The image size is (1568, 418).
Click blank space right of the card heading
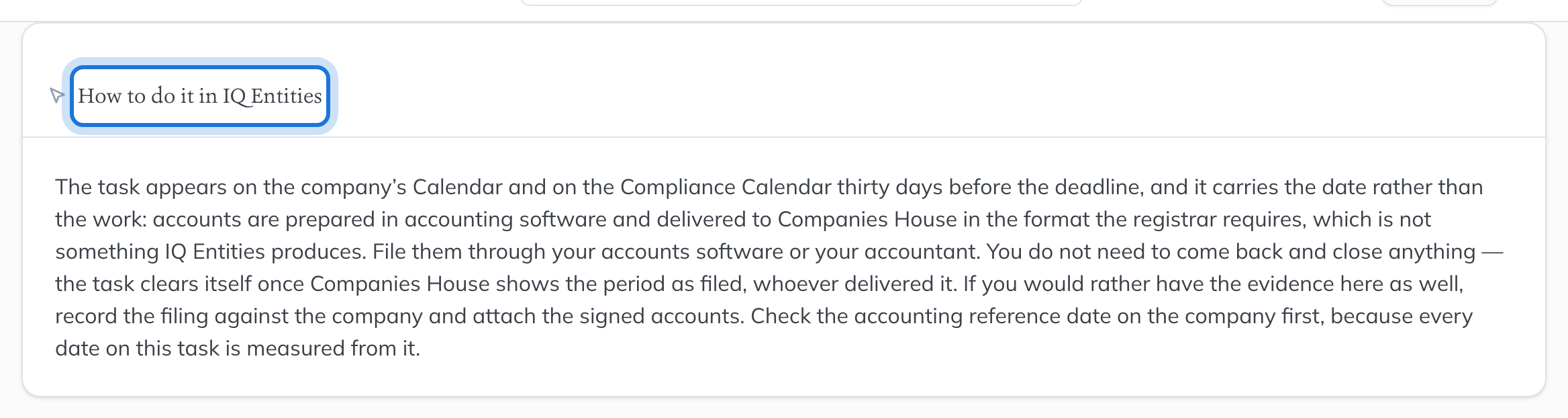940,96
